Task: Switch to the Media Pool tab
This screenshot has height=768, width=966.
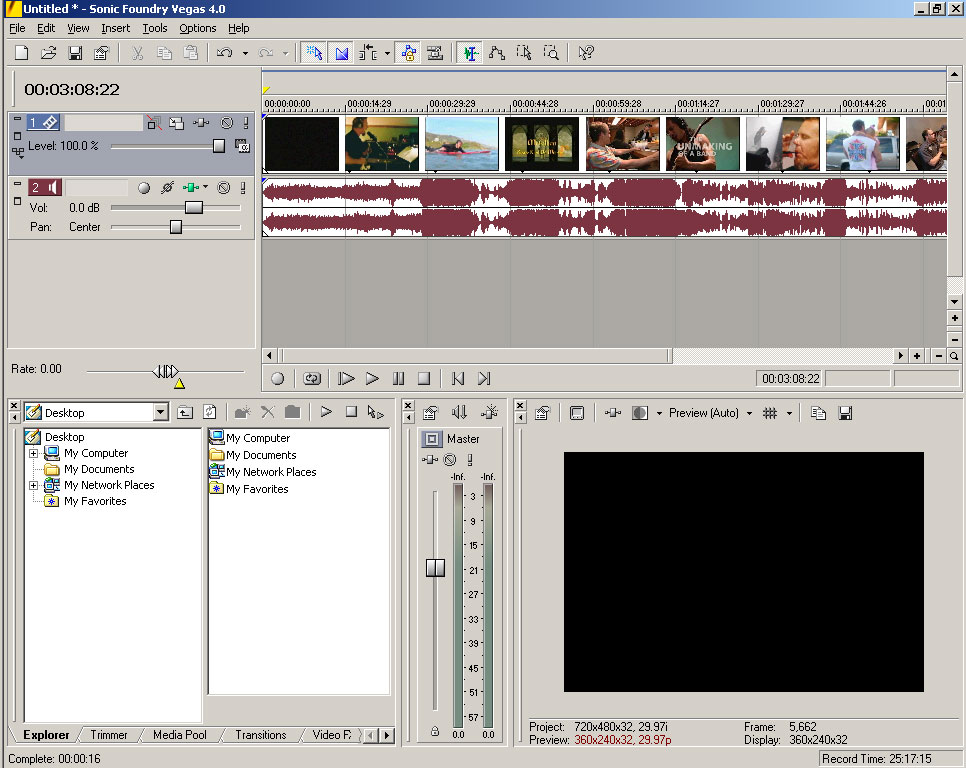Action: (x=180, y=735)
